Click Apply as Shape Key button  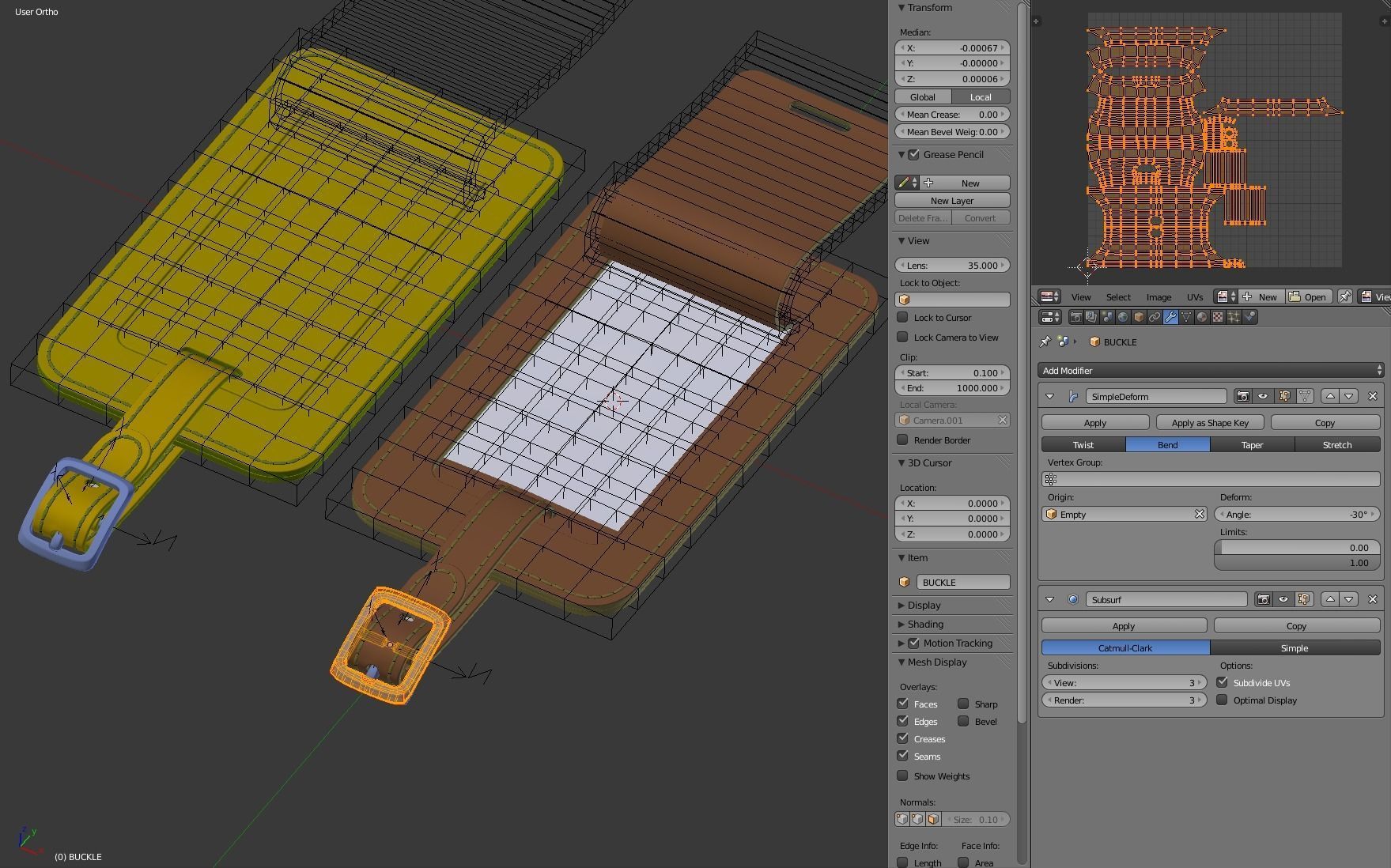tap(1210, 422)
